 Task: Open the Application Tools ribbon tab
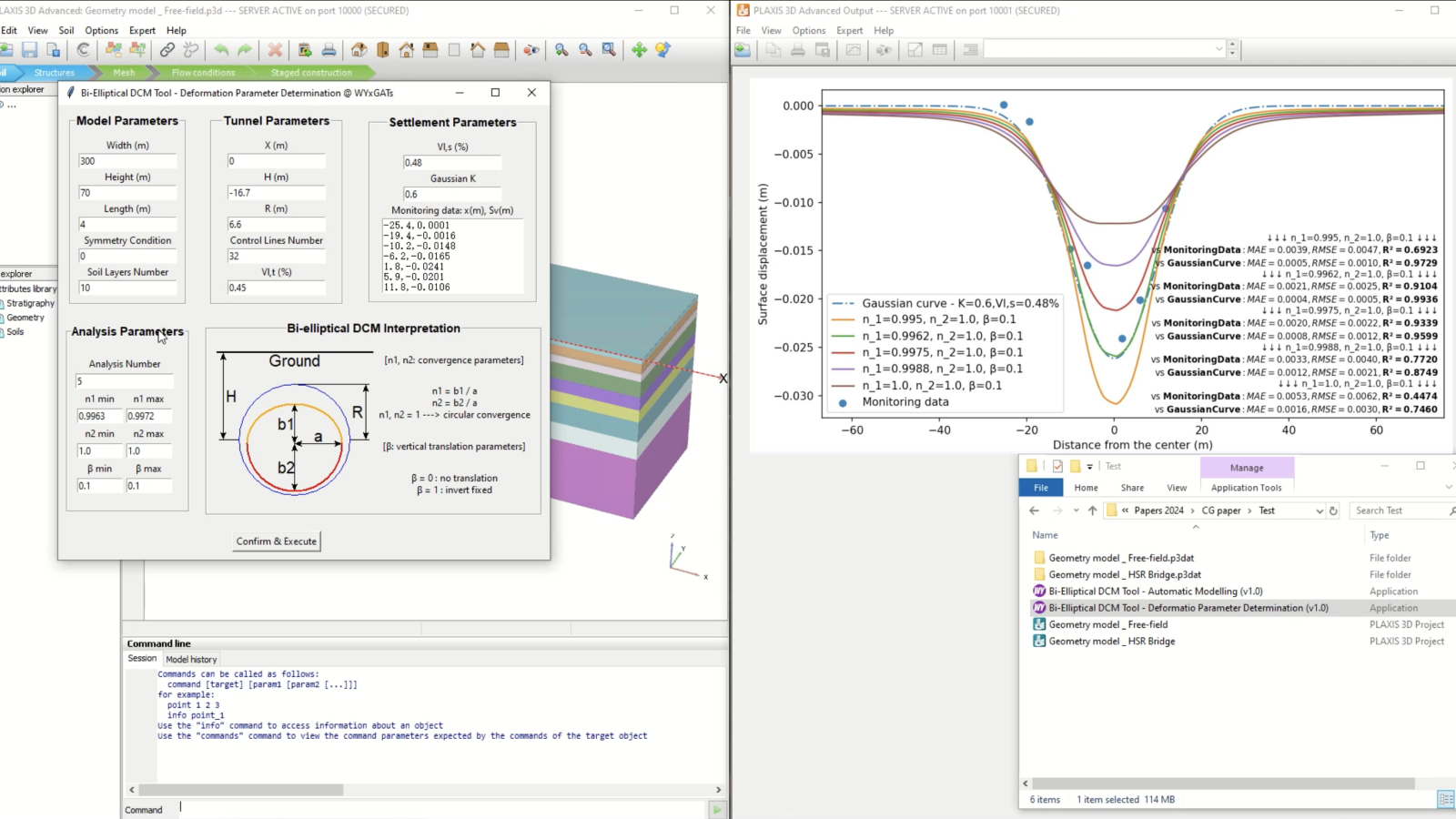click(x=1246, y=488)
